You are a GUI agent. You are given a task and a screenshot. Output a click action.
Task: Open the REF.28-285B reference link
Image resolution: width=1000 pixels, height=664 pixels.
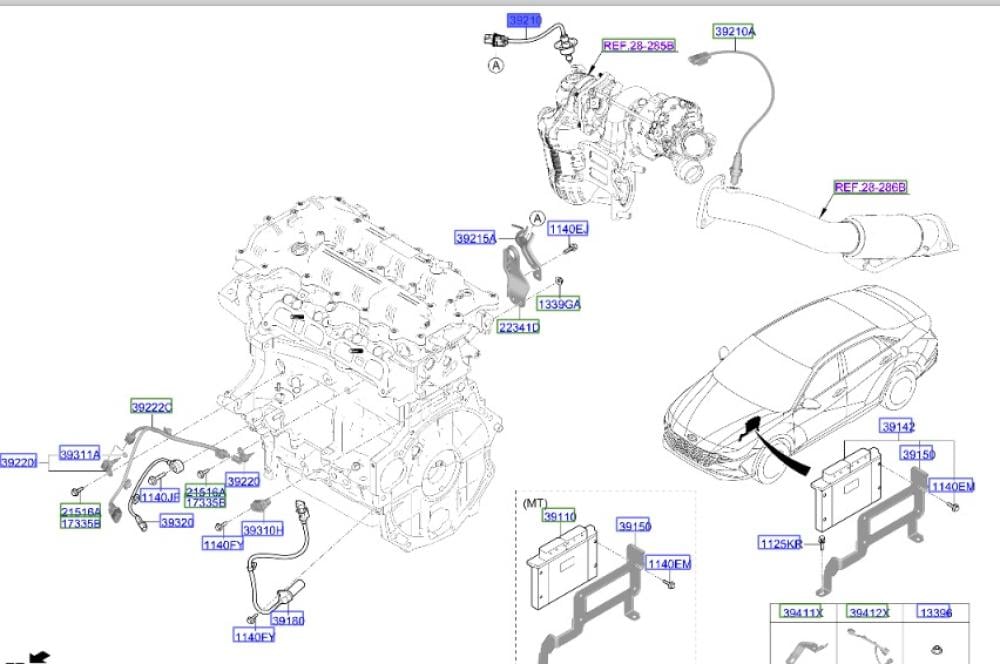[x=638, y=46]
